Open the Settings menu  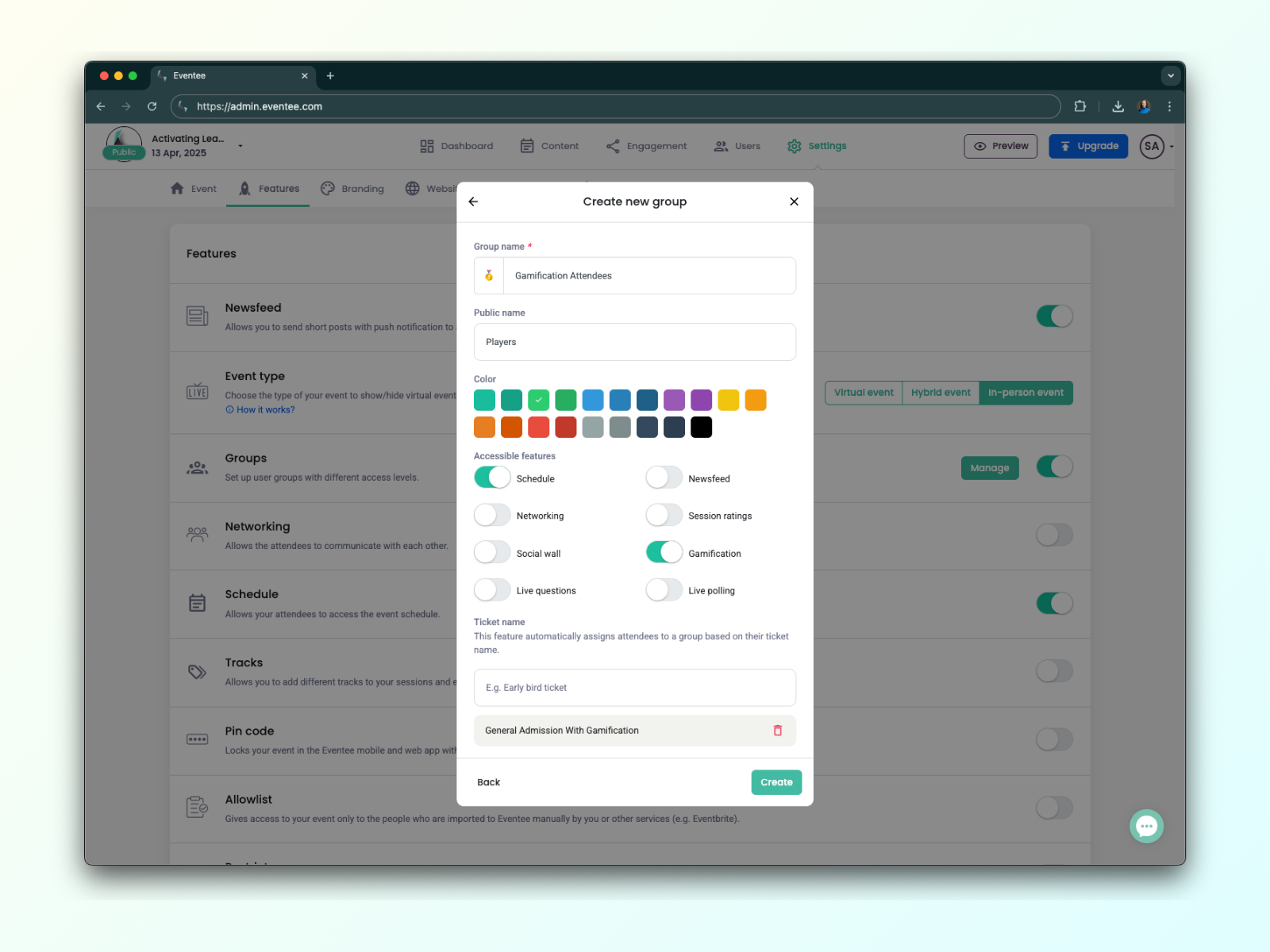(x=817, y=146)
